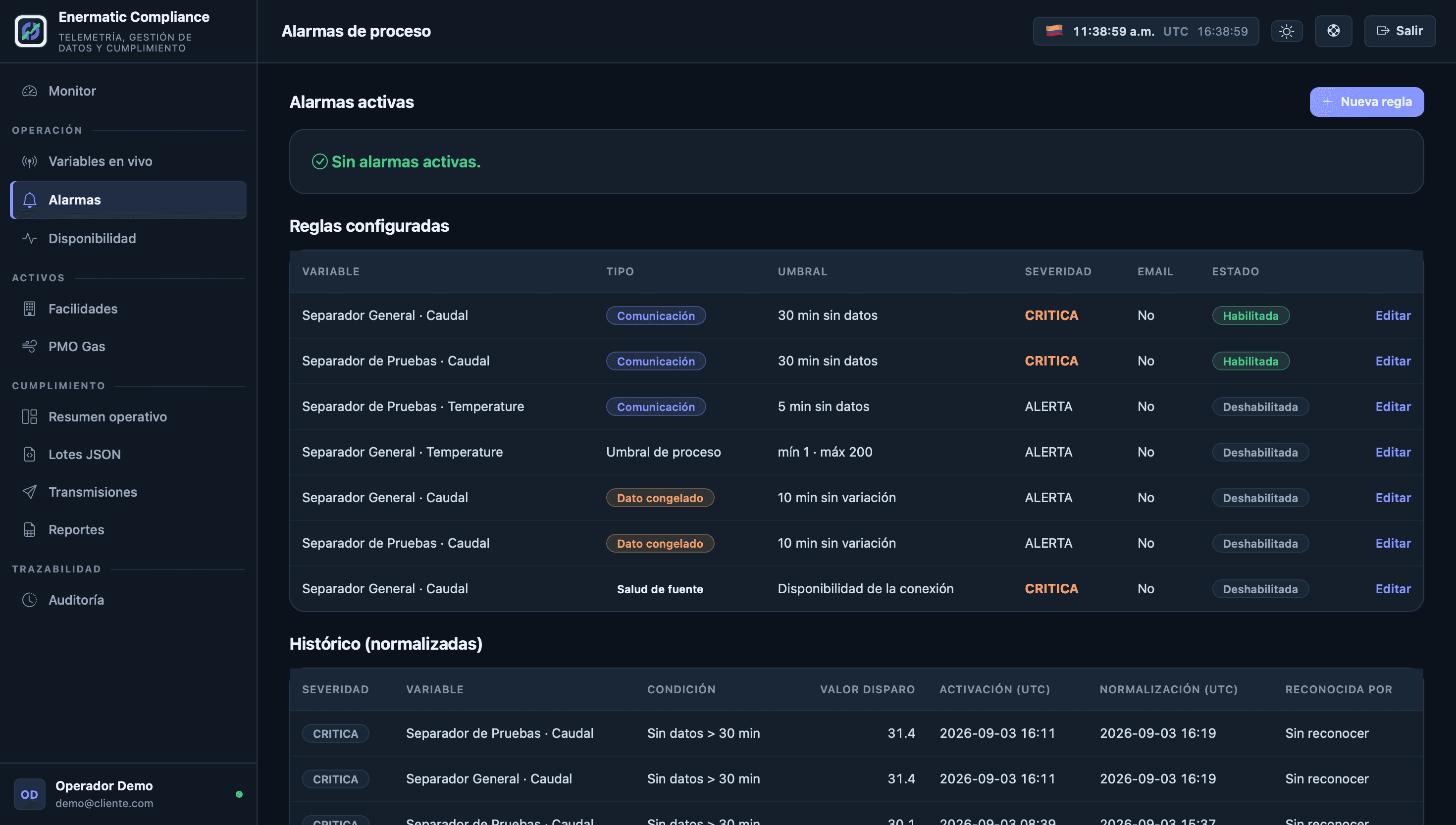The height and width of the screenshot is (825, 1456).
Task: Click the green check icon in Sin alarmas
Action: coord(319,162)
